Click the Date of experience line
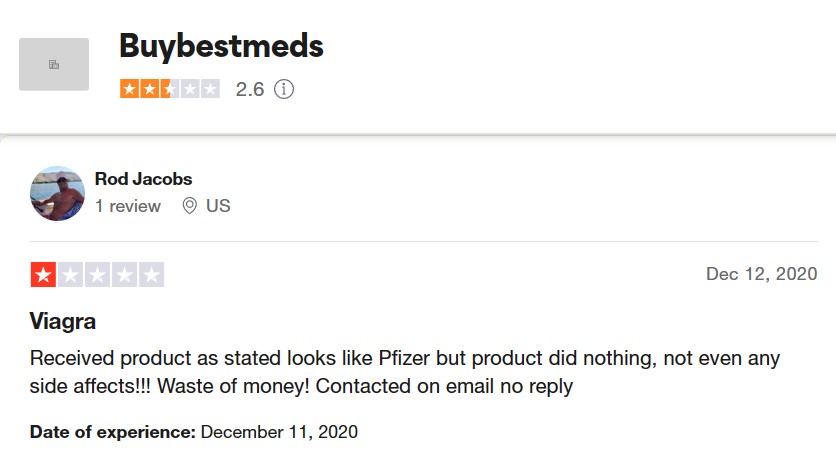 point(193,432)
